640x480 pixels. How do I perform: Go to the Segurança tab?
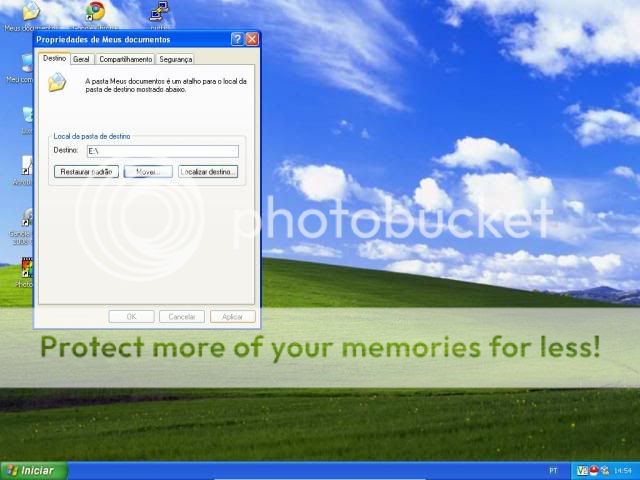coord(176,59)
